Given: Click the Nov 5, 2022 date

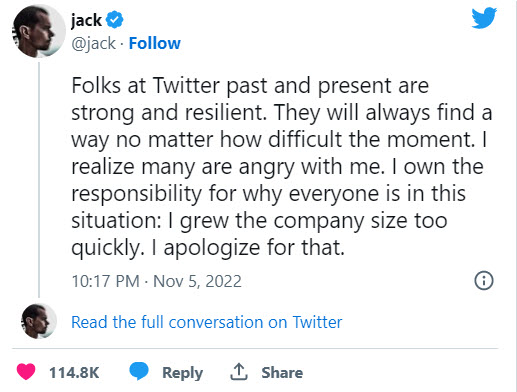Looking at the screenshot, I should [x=197, y=281].
